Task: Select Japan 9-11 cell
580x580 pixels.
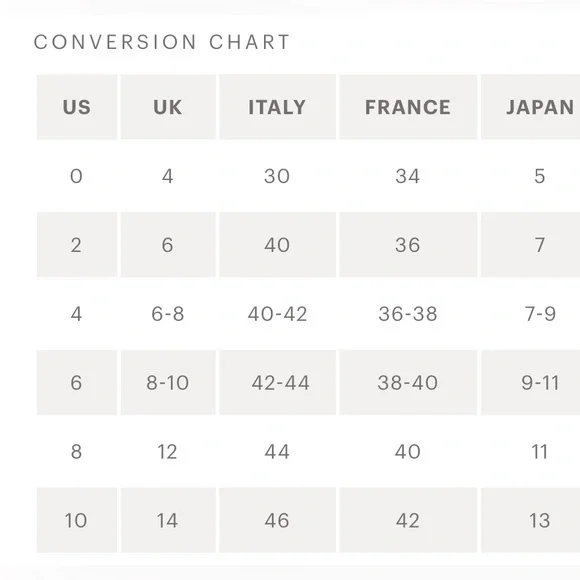Action: click(x=531, y=382)
